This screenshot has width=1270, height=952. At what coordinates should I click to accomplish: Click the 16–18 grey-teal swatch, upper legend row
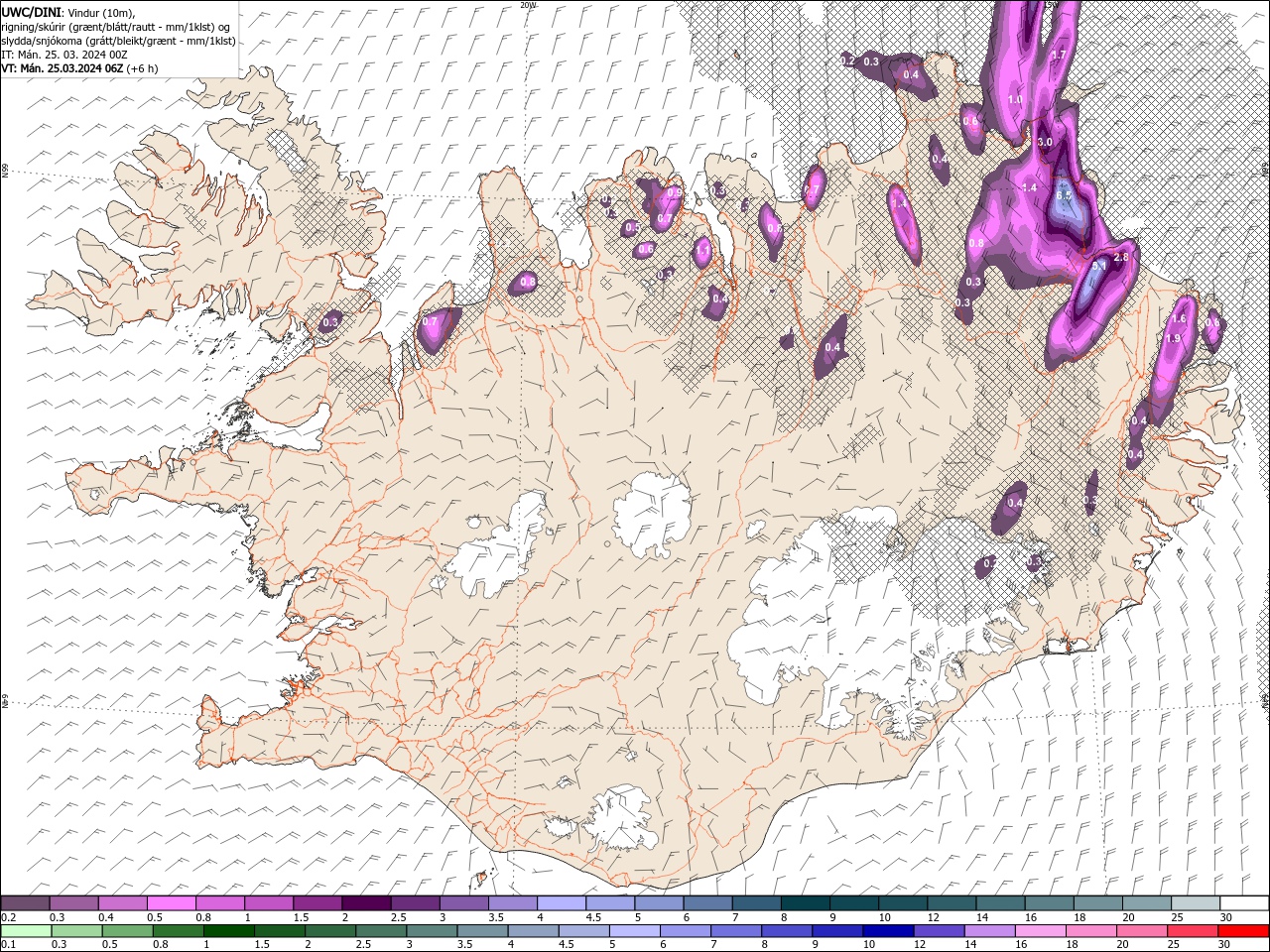tap(1050, 903)
